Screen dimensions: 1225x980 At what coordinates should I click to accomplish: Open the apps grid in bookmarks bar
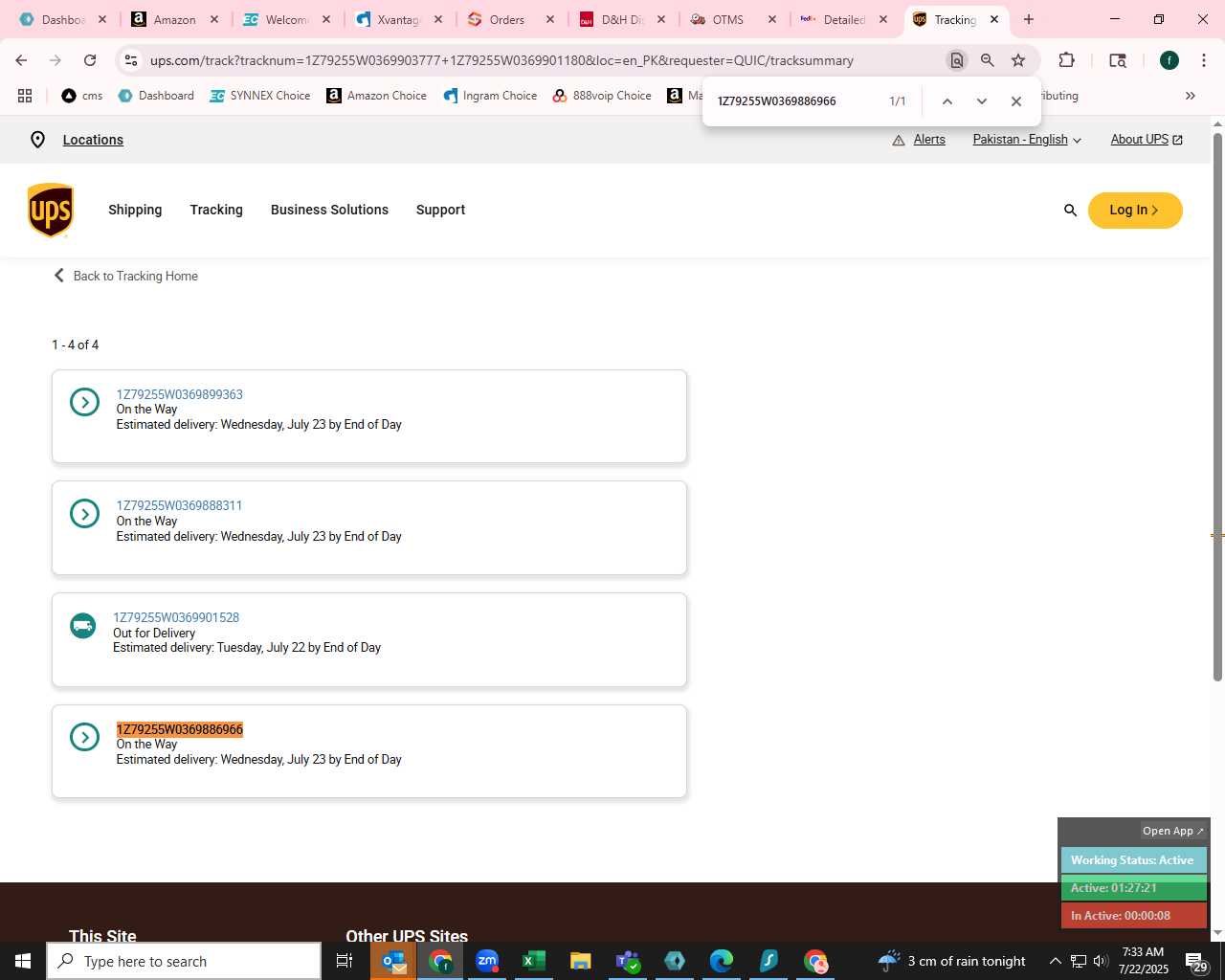coord(25,96)
